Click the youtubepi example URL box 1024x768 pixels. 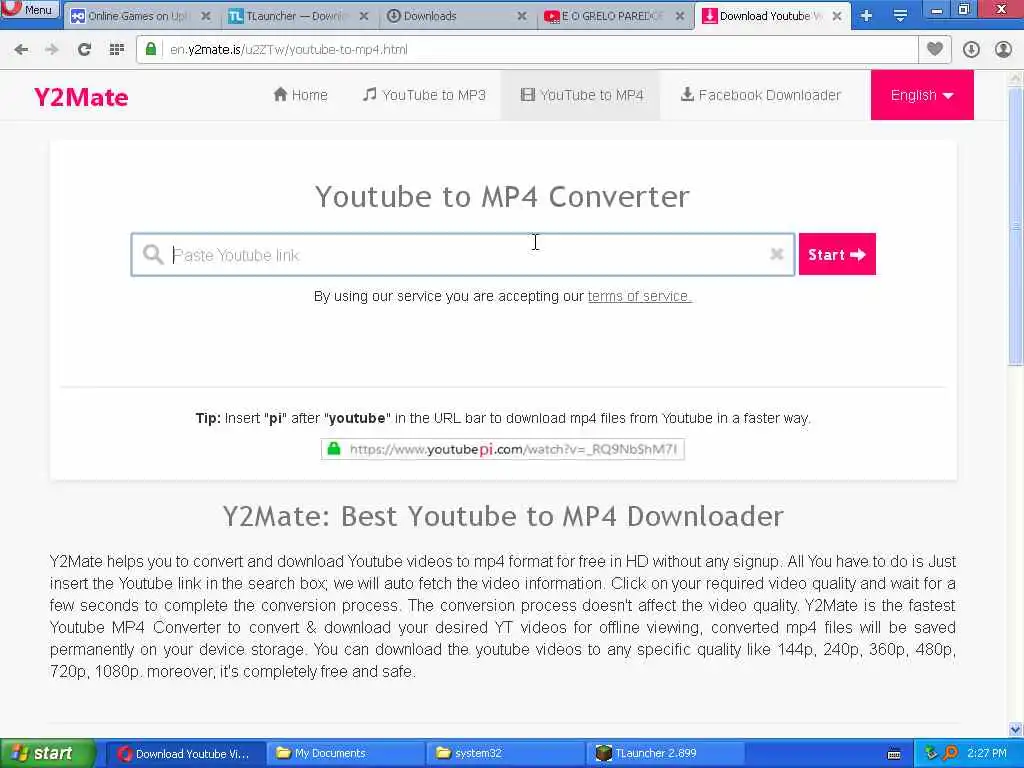(x=502, y=449)
